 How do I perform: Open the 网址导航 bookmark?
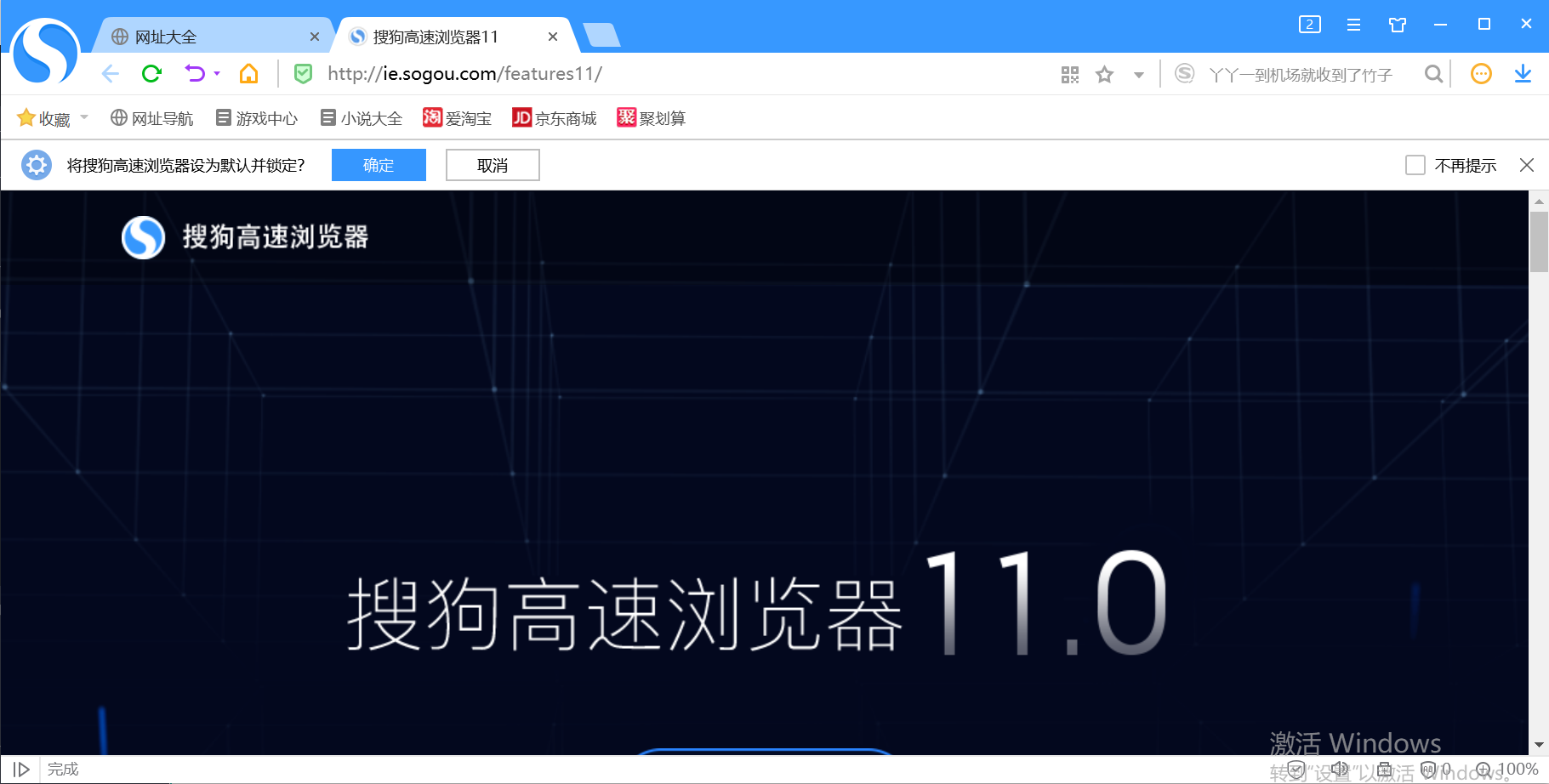(x=152, y=118)
